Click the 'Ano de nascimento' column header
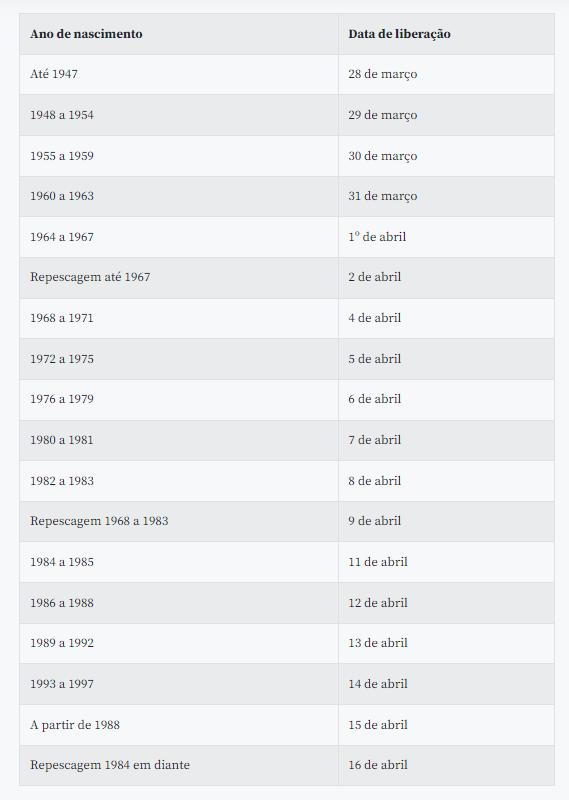 click(x=179, y=34)
